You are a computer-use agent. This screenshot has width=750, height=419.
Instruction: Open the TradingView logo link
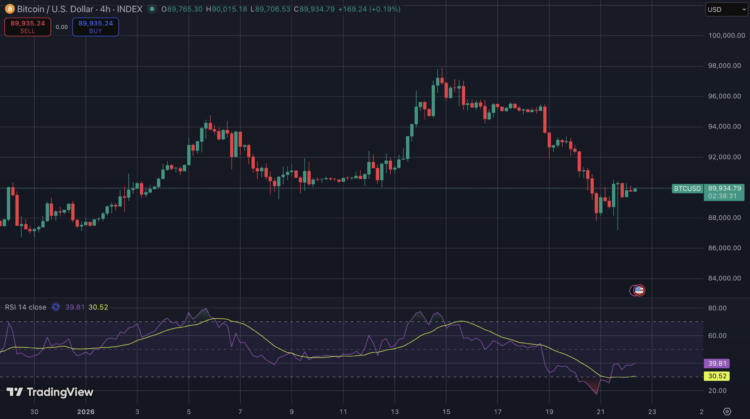pos(50,392)
